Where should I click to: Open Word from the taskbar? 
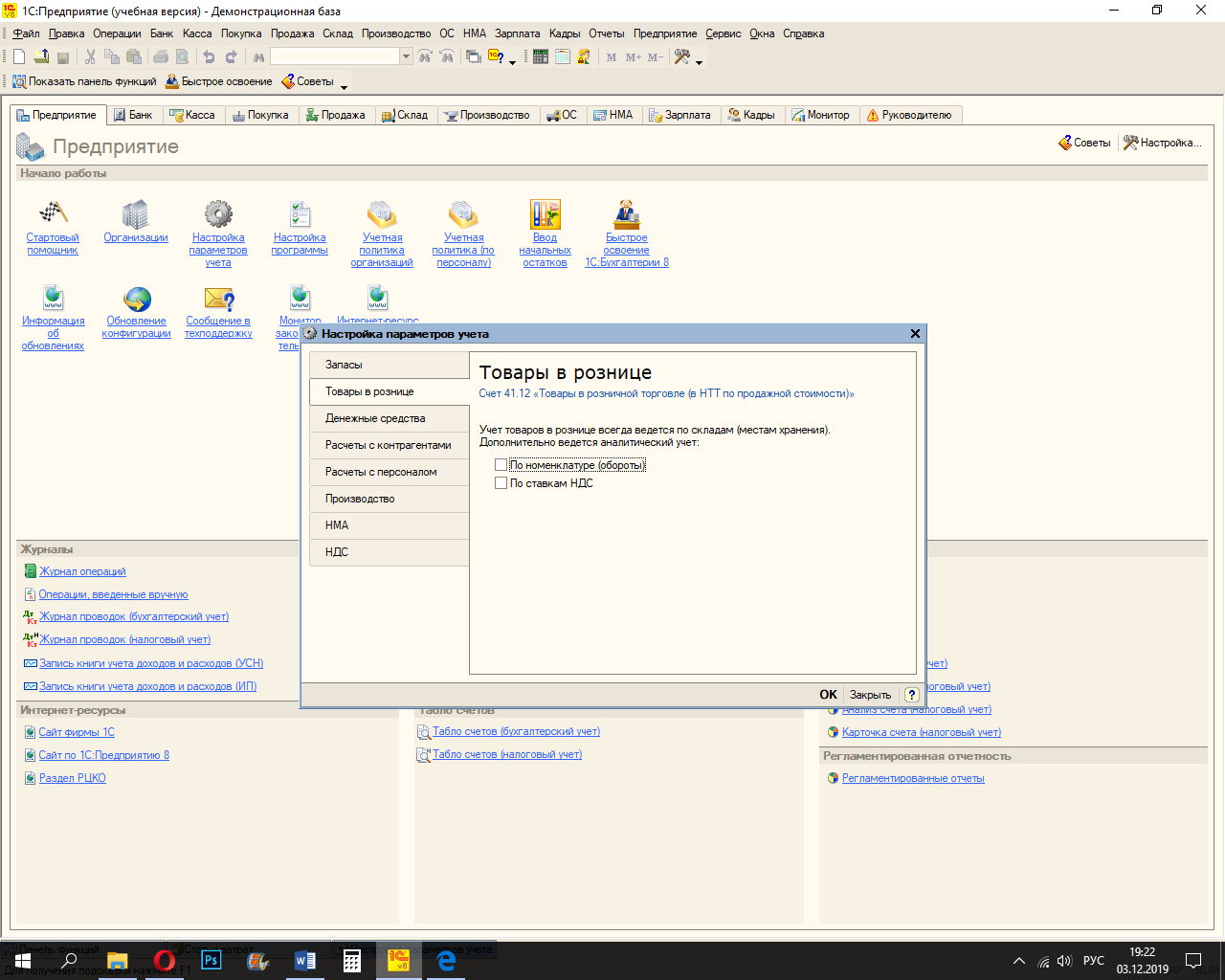[304, 961]
